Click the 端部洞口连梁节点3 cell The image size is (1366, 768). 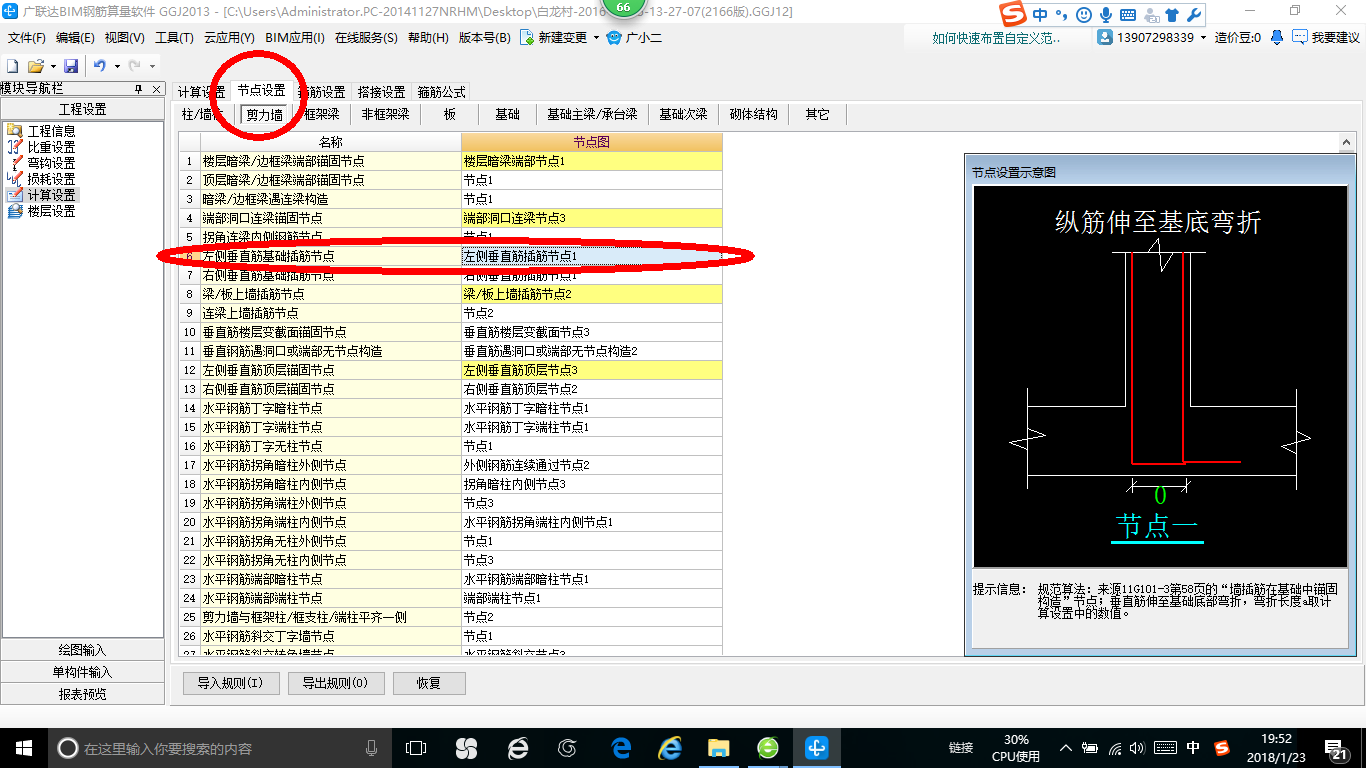click(591, 218)
